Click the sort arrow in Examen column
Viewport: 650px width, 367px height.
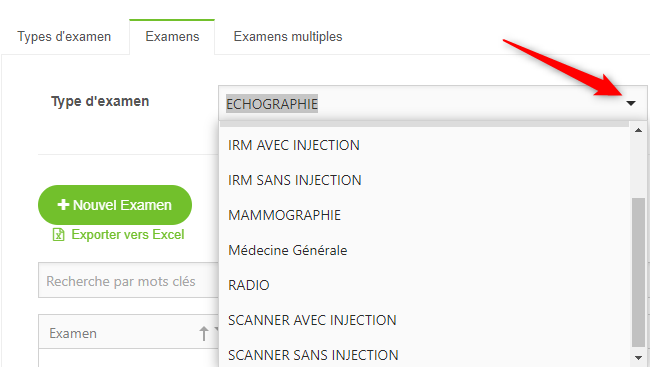(x=204, y=333)
